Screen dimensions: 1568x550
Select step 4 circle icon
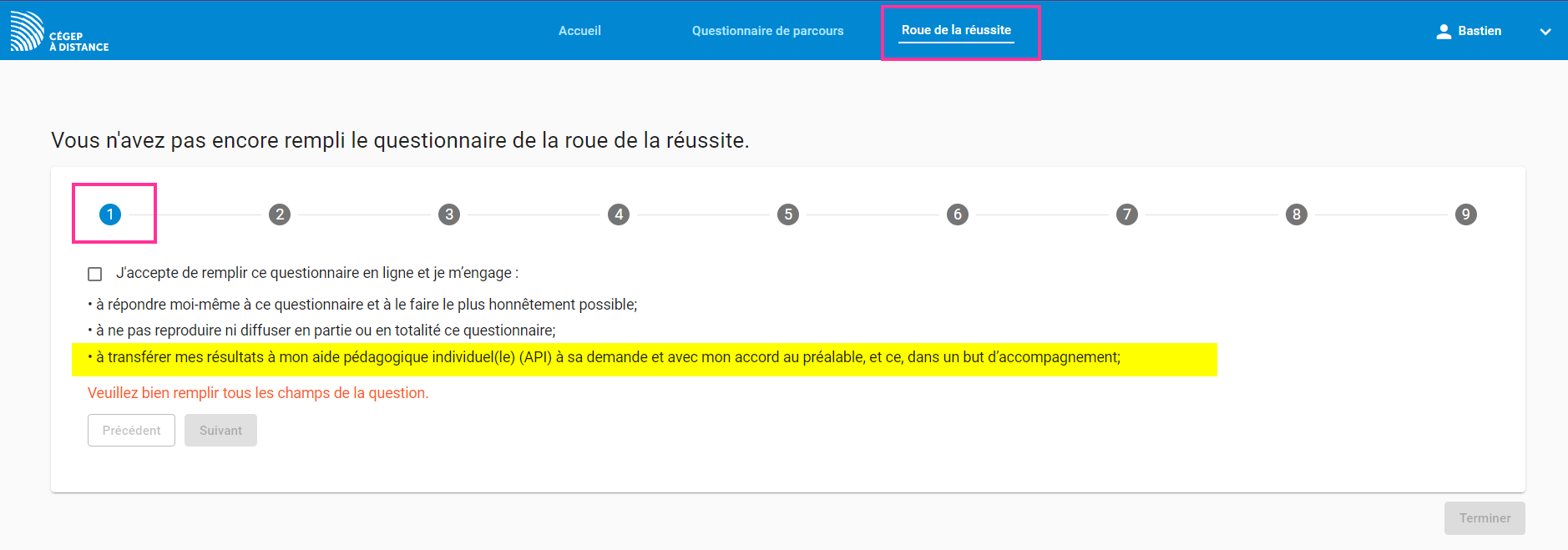[619, 214]
